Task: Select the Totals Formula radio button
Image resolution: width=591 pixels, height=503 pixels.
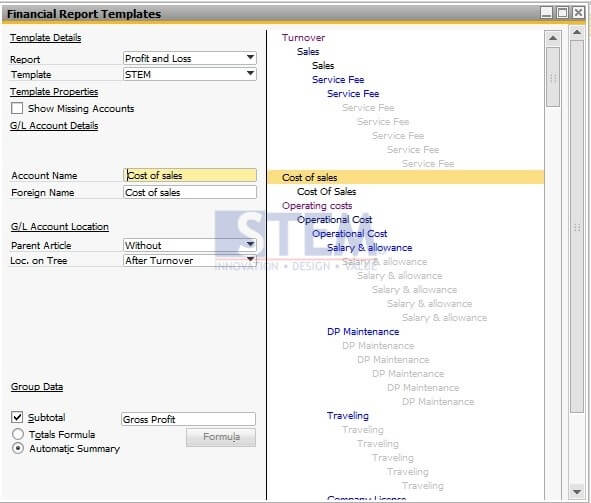Action: [18, 434]
